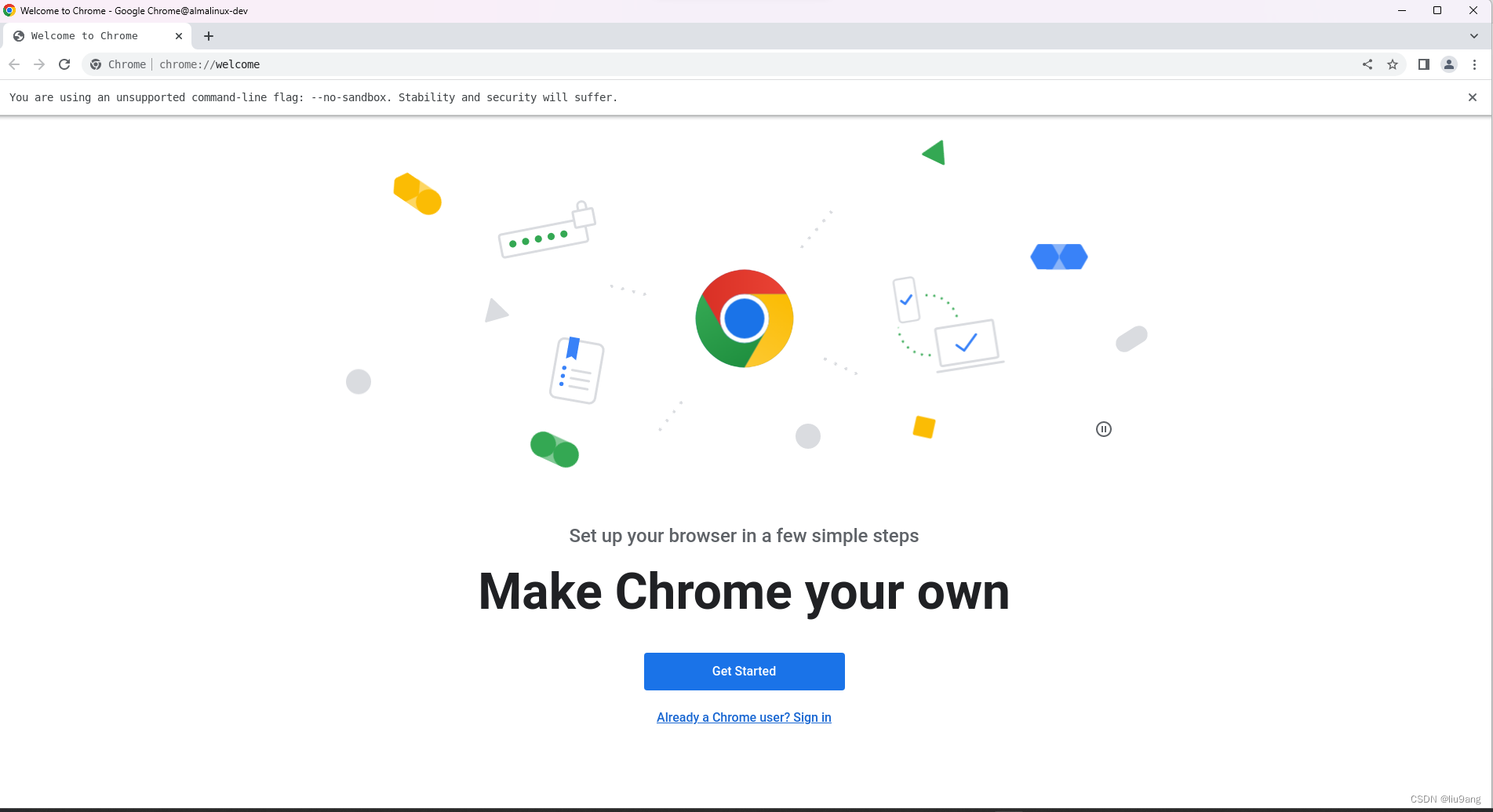Share this page using the share icon
Screen dimensions: 1493x812
1367,64
